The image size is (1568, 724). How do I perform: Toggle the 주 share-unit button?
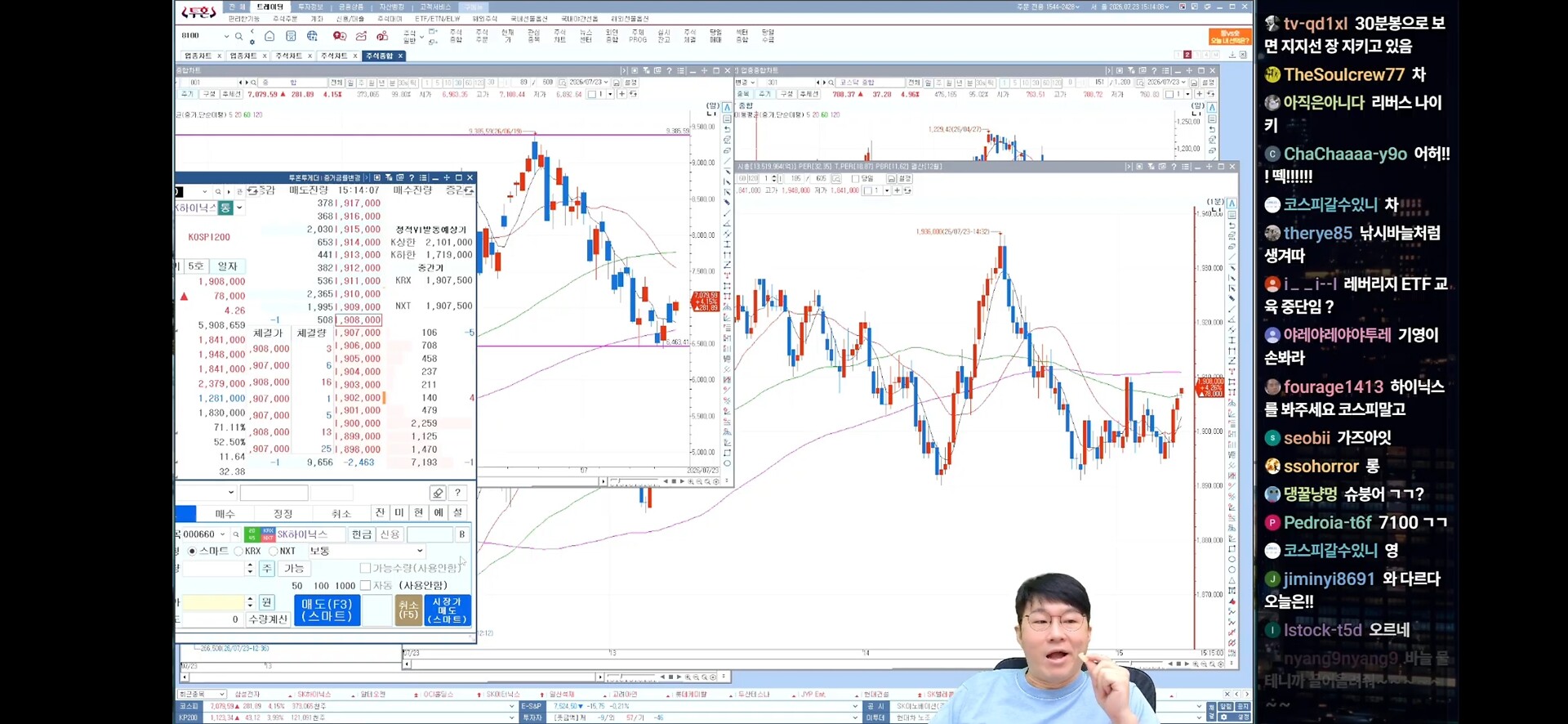click(267, 568)
